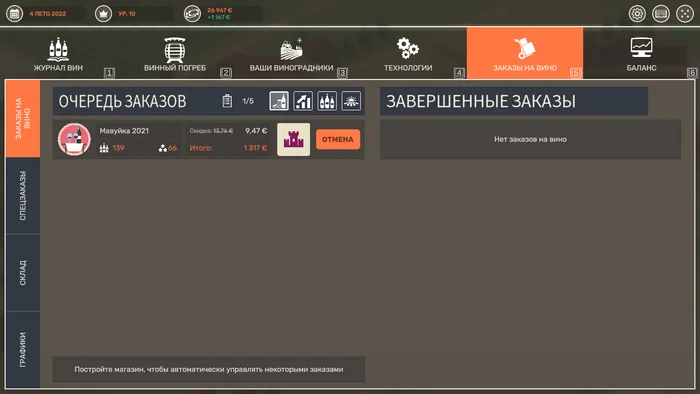Open the encyclopedia book icon
Image resolution: width=700 pixels, height=394 pixels.
click(661, 13)
